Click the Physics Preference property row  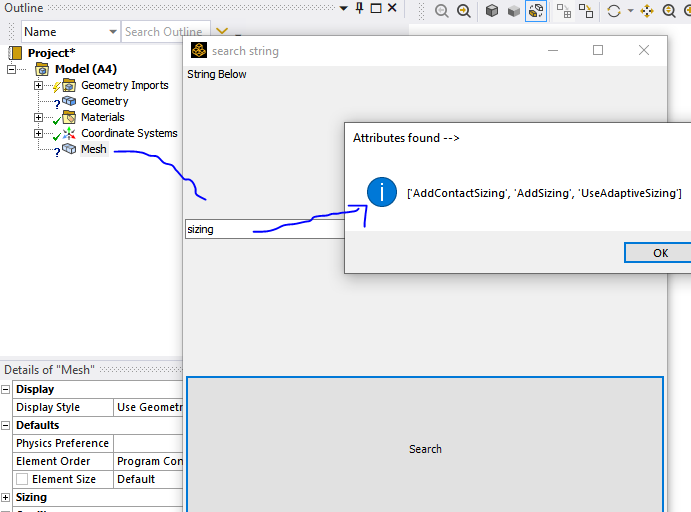pyautogui.click(x=98, y=443)
